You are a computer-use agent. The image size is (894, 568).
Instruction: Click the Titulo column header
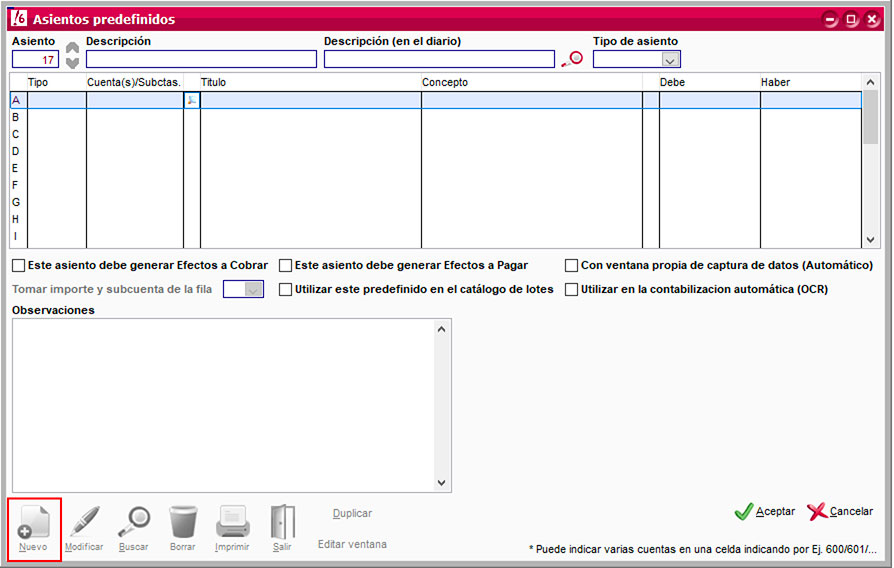(310, 82)
